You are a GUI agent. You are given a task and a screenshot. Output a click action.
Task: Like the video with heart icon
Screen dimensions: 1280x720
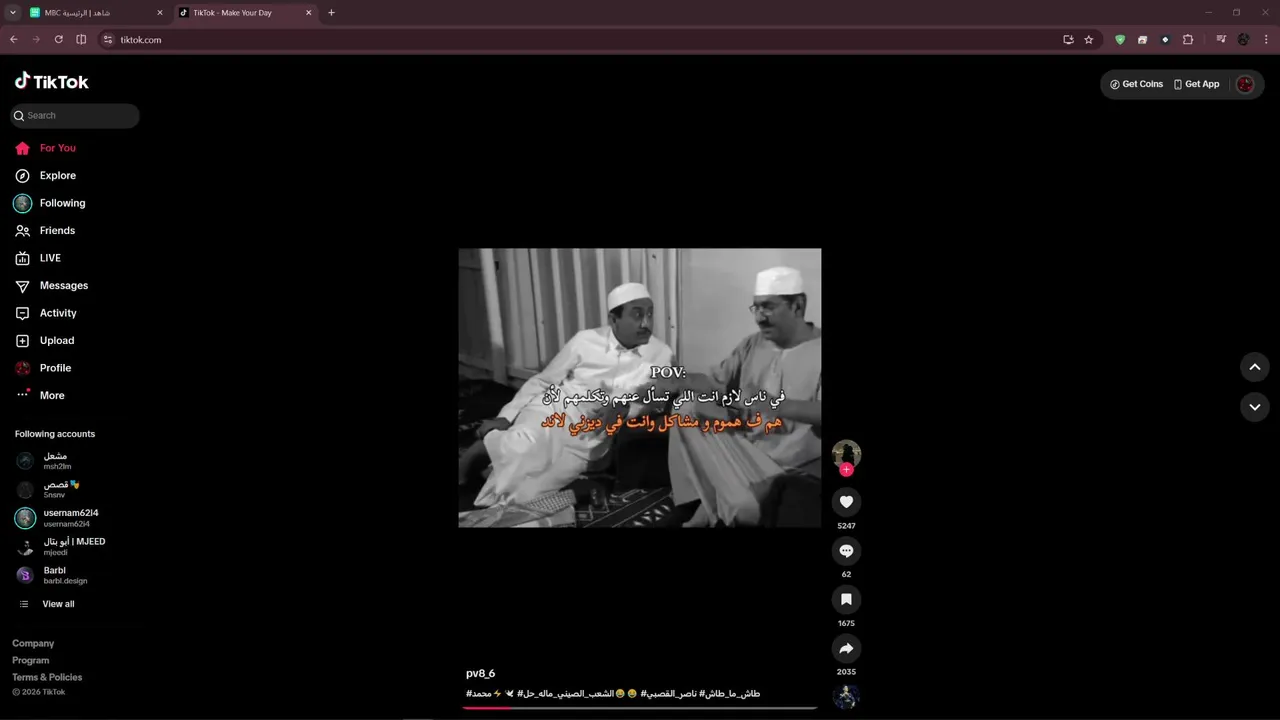click(846, 502)
